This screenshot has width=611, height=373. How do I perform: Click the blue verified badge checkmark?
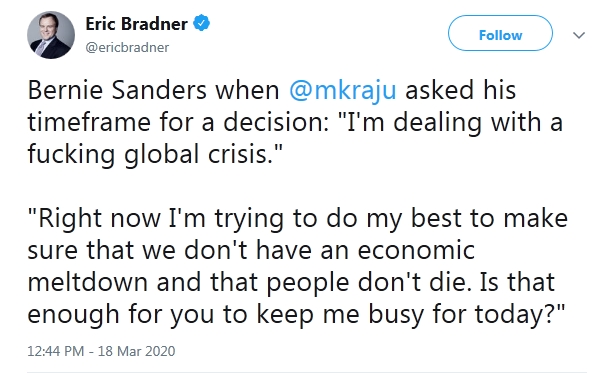click(202, 23)
